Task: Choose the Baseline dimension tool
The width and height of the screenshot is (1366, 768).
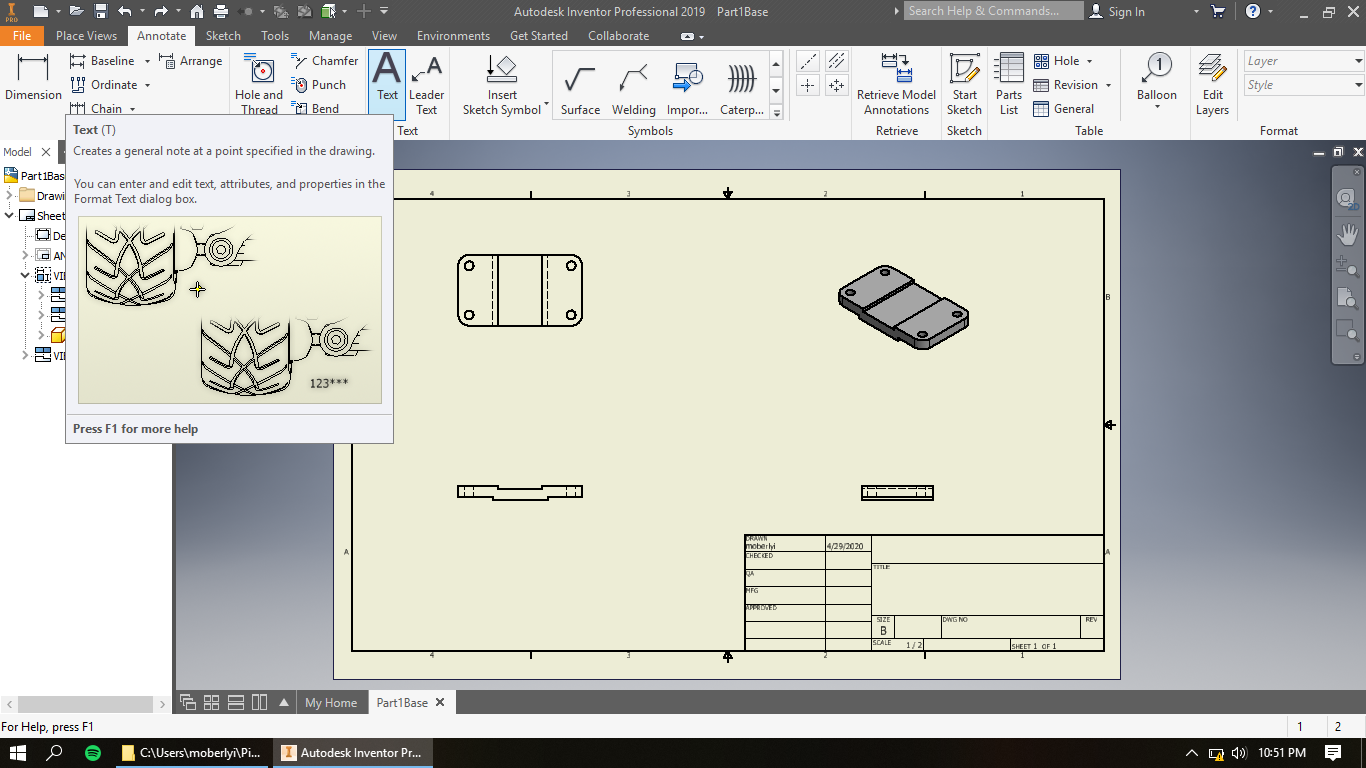Action: point(101,61)
